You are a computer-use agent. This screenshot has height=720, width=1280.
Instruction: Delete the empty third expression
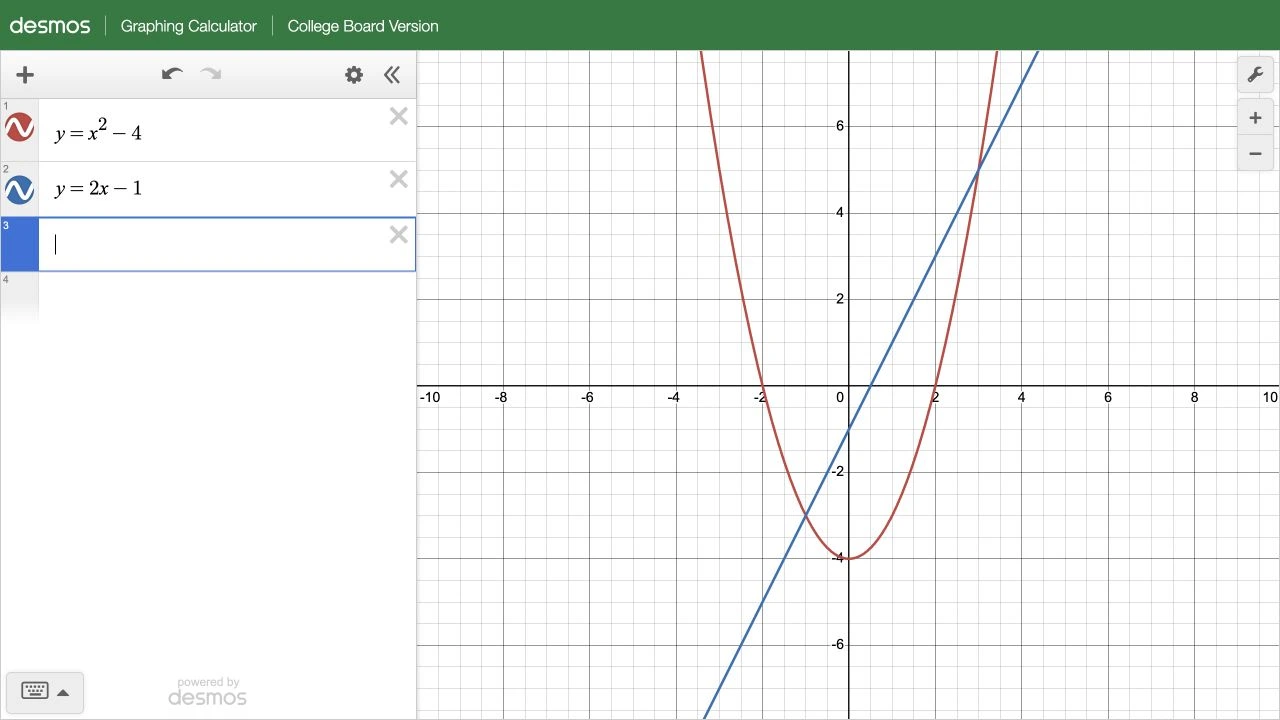(x=399, y=235)
